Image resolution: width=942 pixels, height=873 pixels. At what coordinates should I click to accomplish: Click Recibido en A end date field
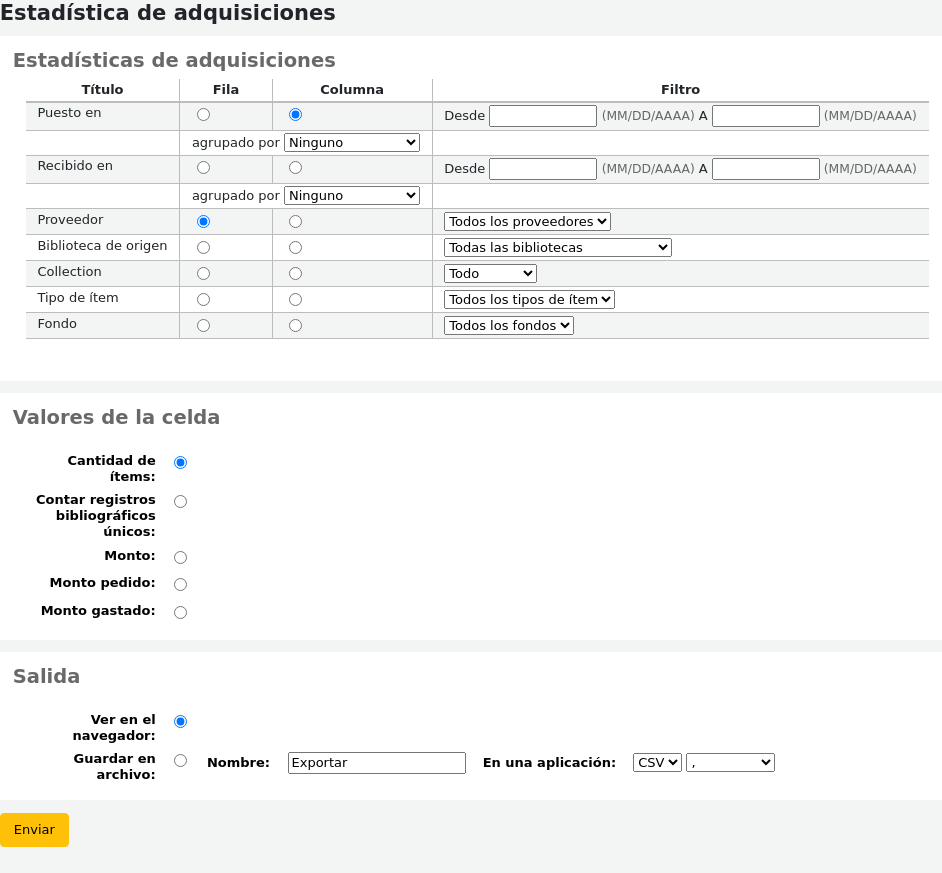[766, 169]
